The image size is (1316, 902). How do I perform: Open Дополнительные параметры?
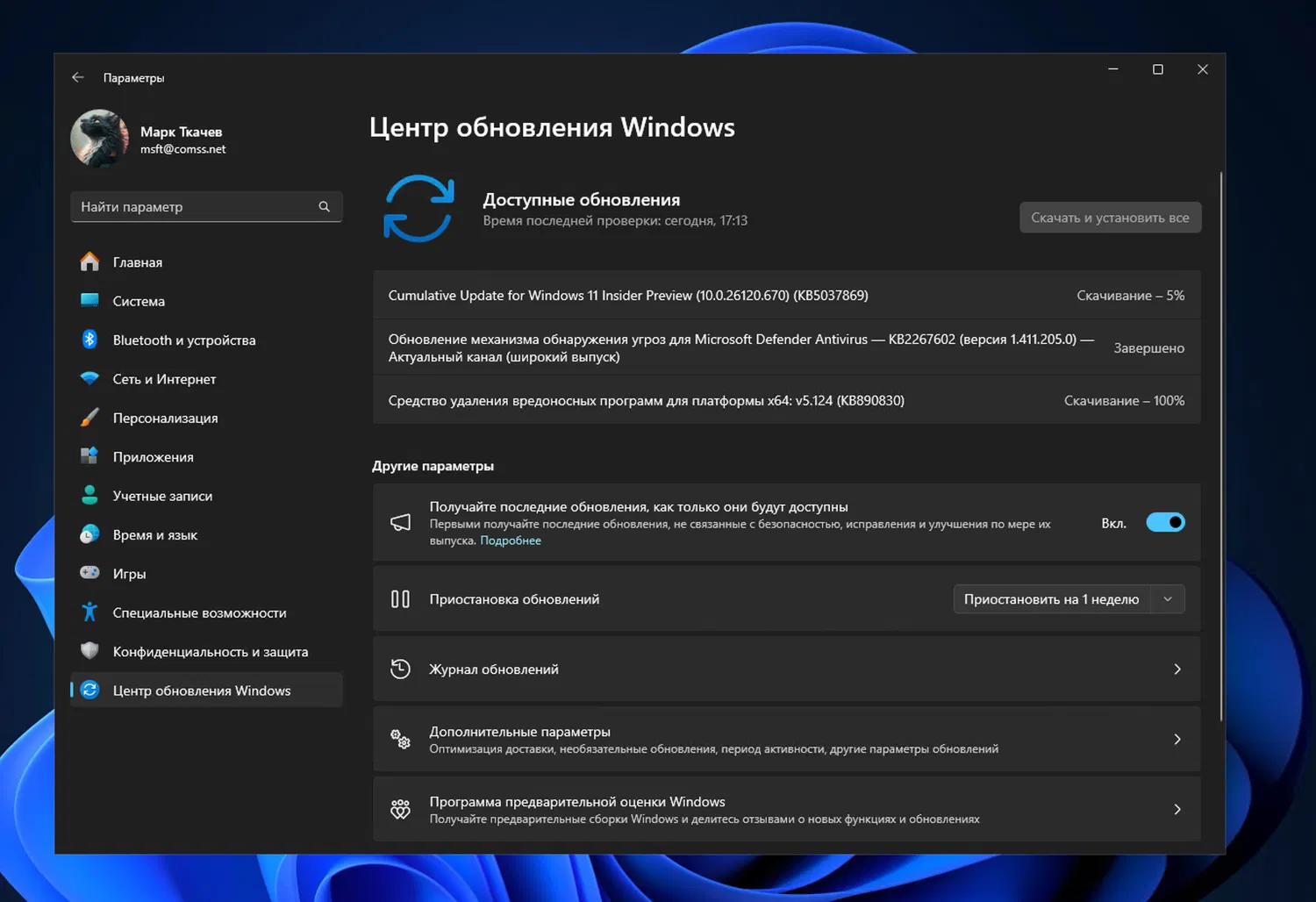click(x=787, y=740)
